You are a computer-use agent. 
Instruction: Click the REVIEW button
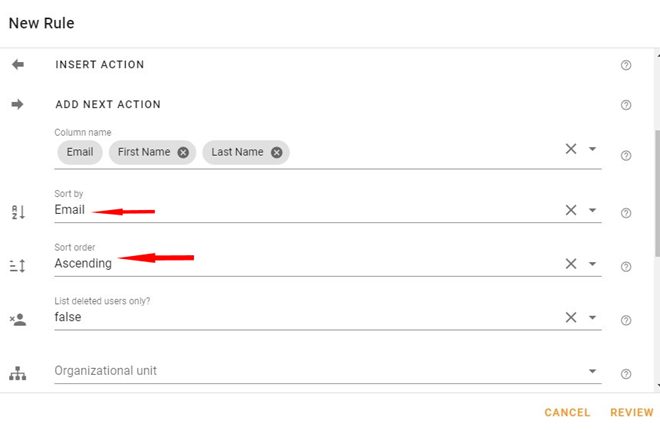point(632,412)
